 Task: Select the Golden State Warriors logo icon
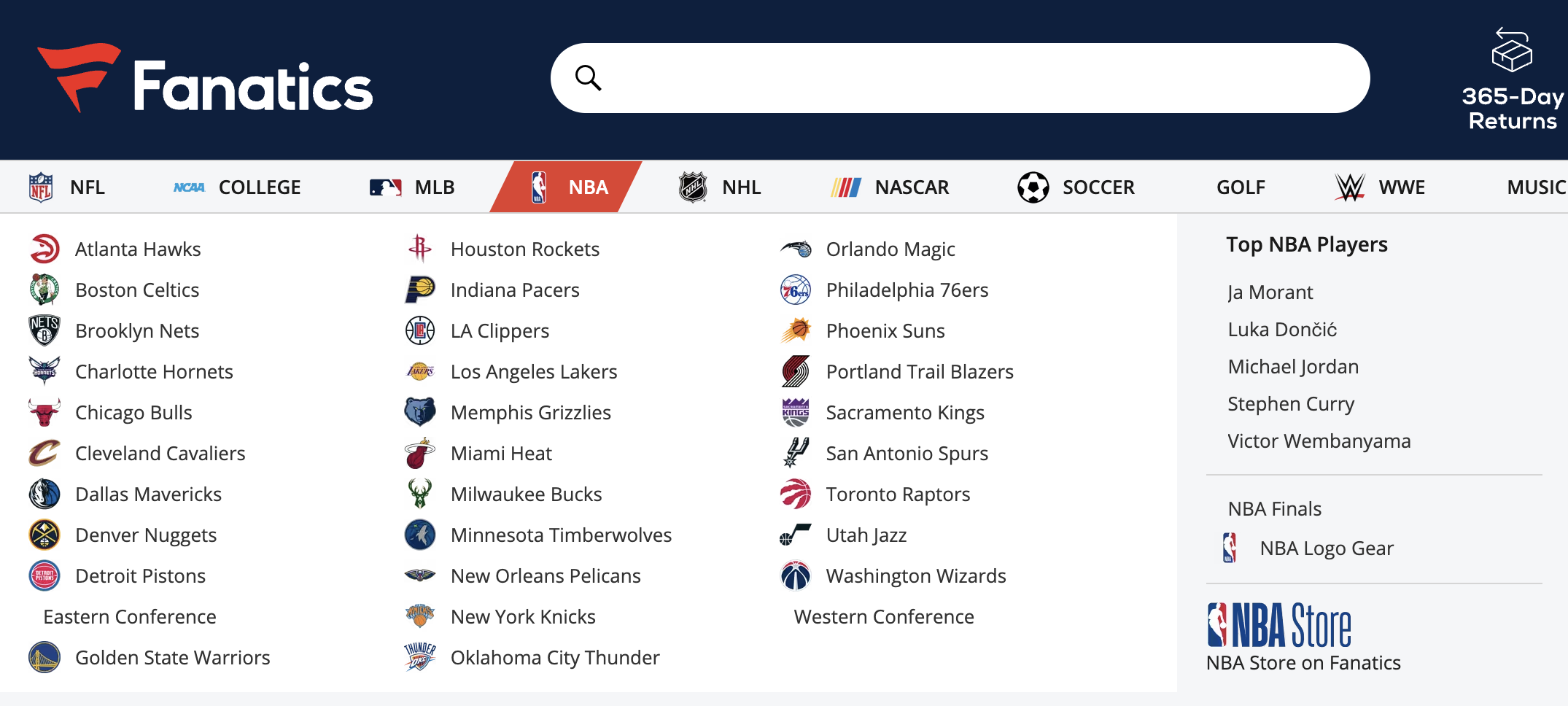click(44, 657)
